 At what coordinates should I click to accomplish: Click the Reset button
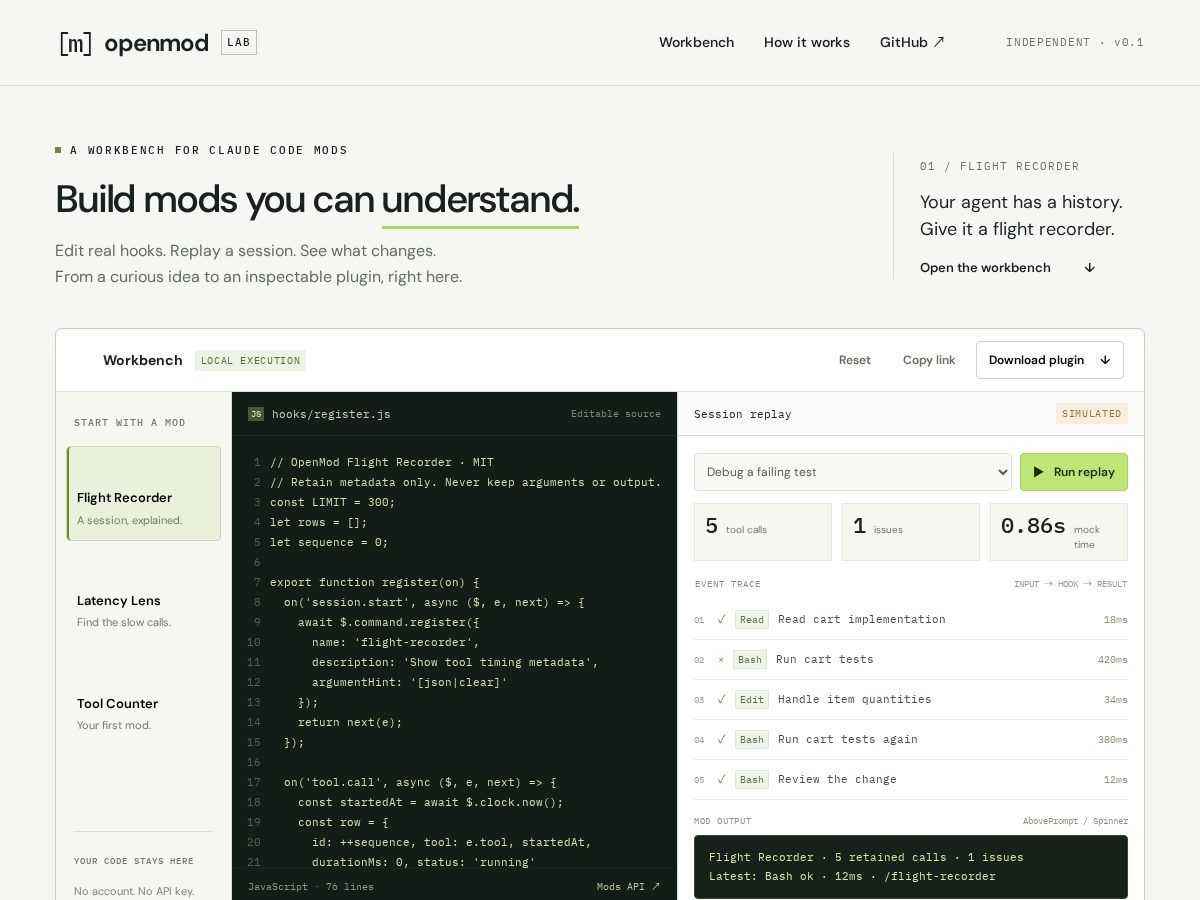point(855,360)
